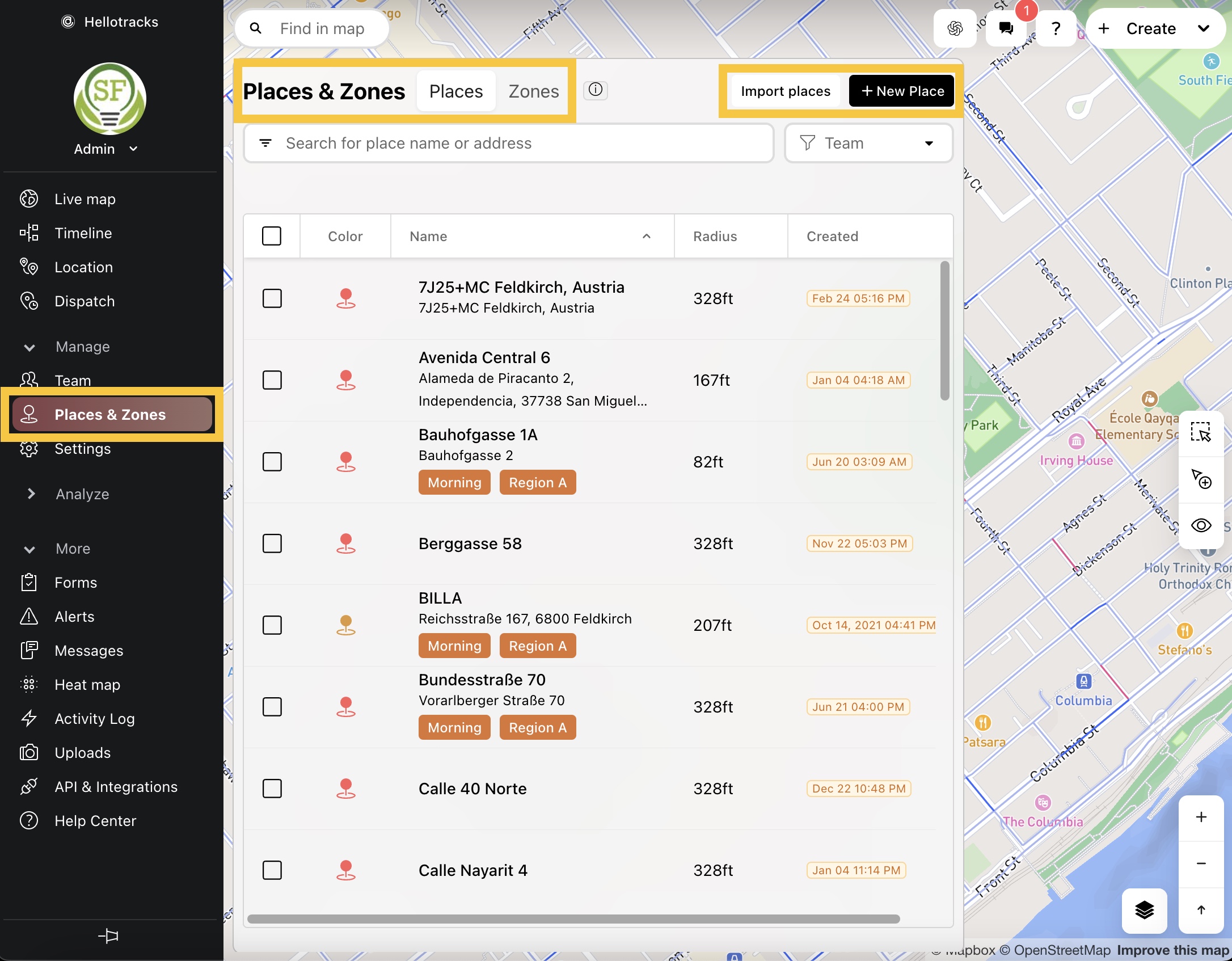Image resolution: width=1232 pixels, height=961 pixels.
Task: Click the New Place button
Action: click(901, 91)
